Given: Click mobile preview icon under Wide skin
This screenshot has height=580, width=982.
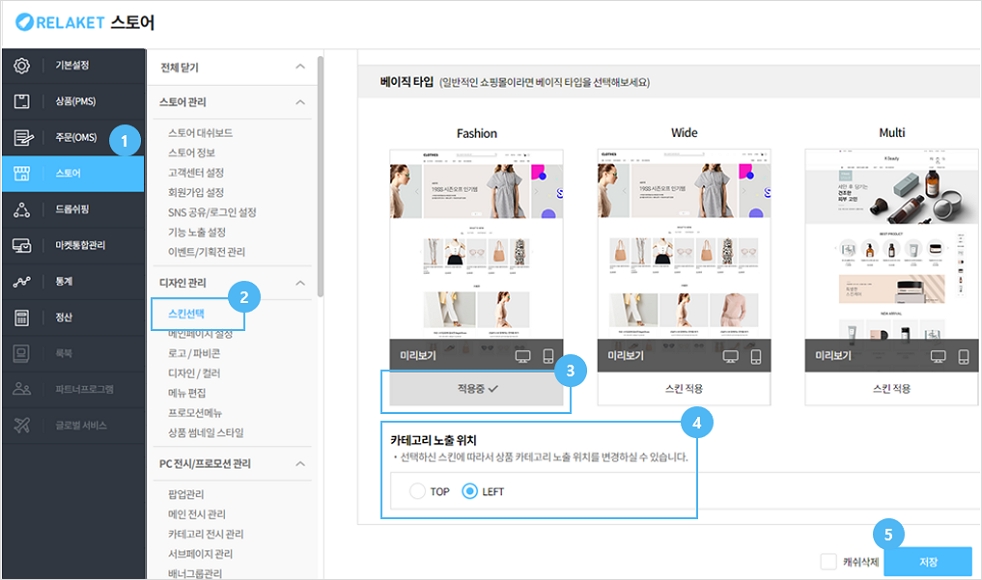Looking at the screenshot, I should [756, 356].
